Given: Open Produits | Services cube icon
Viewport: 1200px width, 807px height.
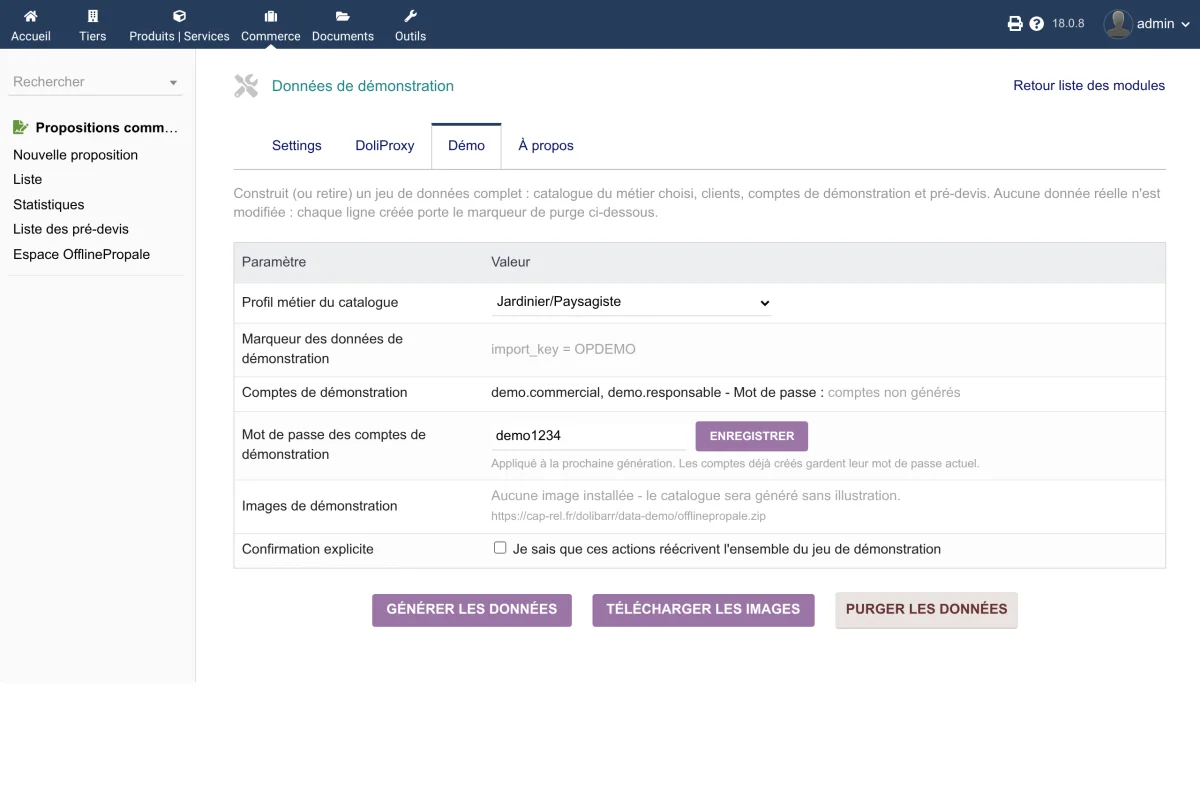Looking at the screenshot, I should coord(179,16).
